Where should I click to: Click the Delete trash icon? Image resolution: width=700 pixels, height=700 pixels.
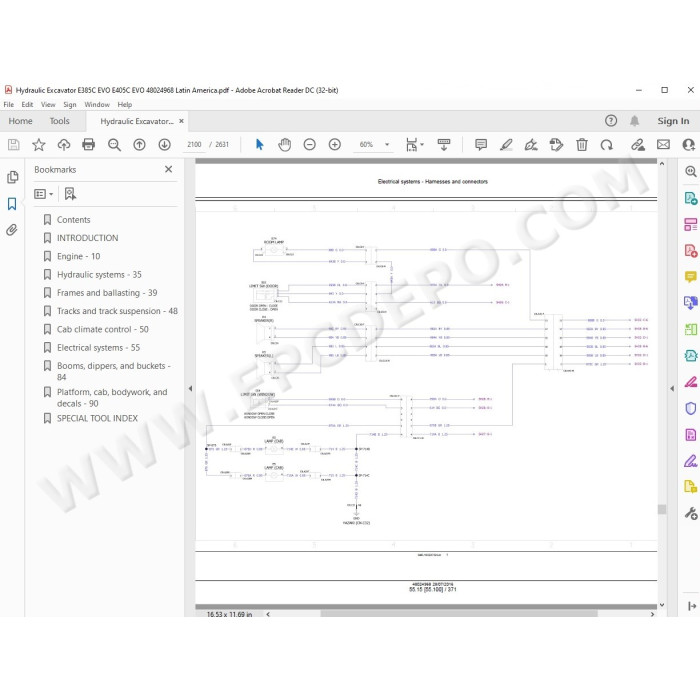(581, 145)
